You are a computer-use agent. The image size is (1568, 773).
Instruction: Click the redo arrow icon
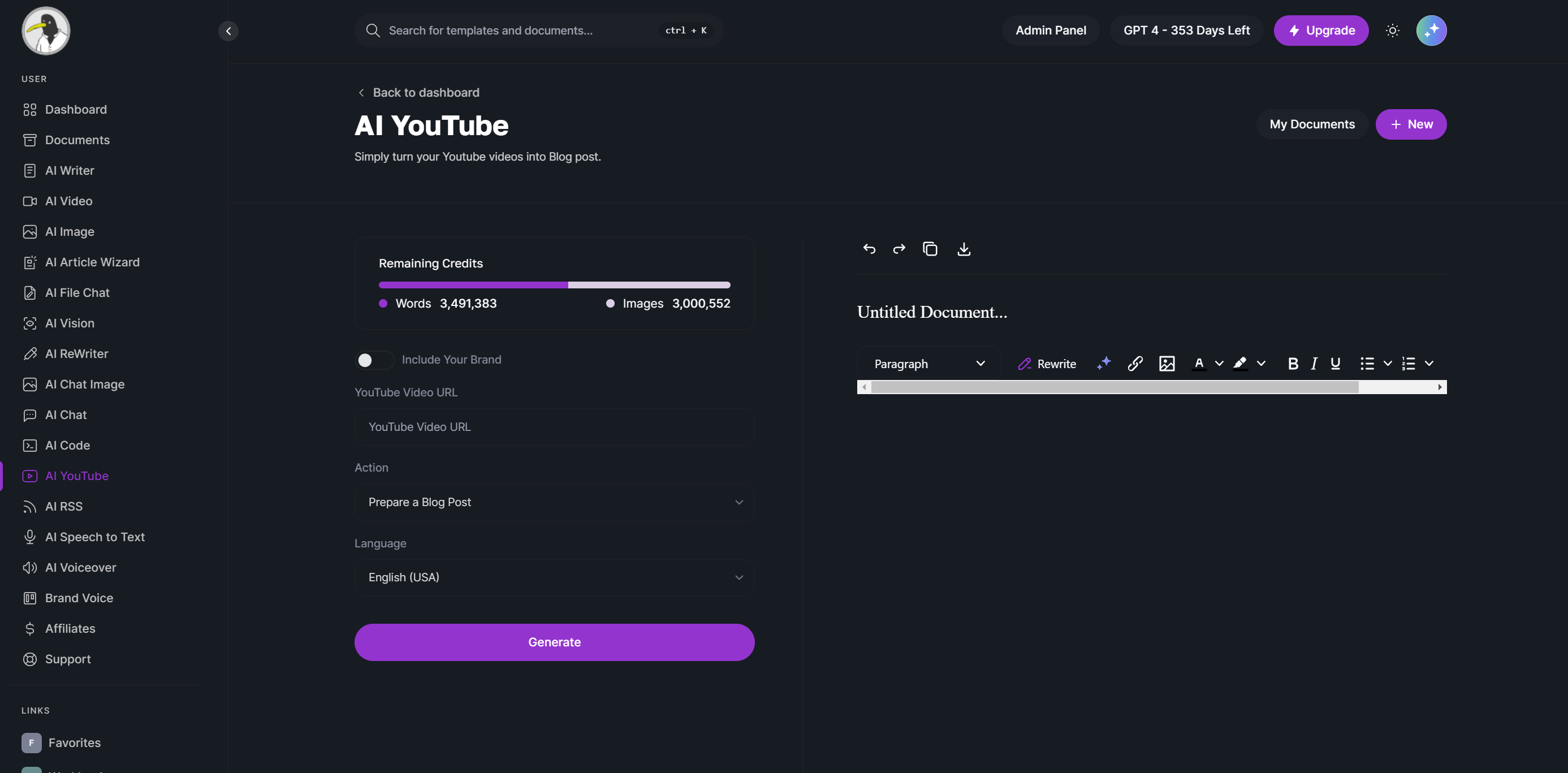[x=899, y=249]
